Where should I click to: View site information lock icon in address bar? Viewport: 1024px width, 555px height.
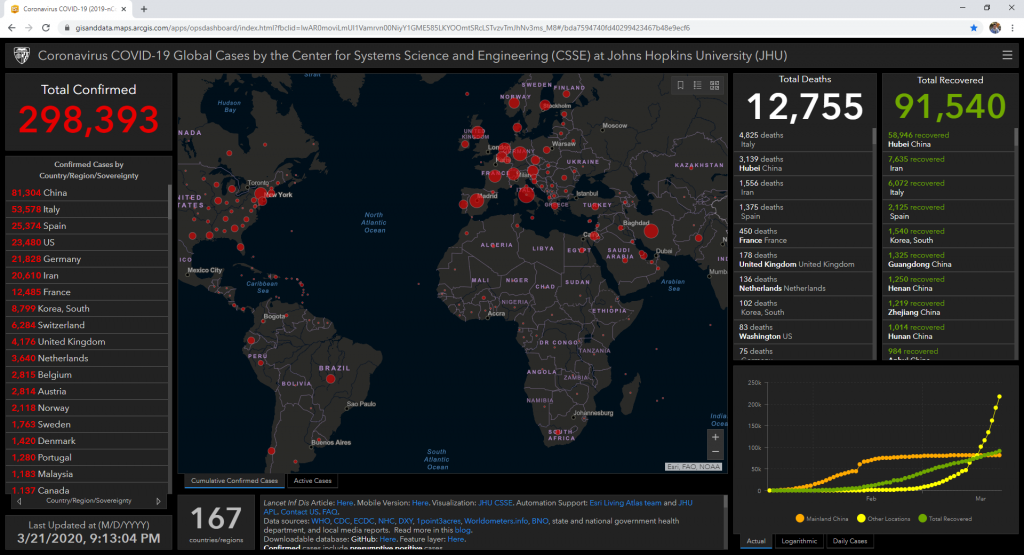[67, 28]
